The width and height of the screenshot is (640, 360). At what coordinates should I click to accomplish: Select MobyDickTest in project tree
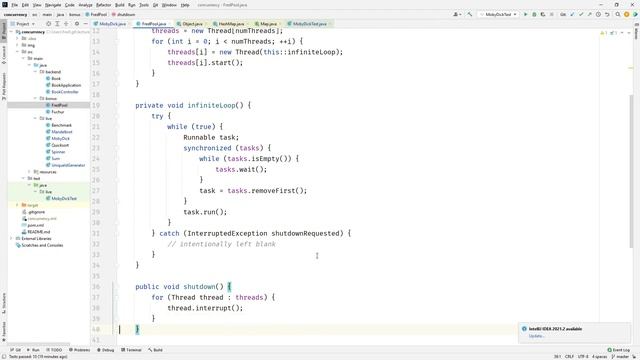[x=64, y=198]
